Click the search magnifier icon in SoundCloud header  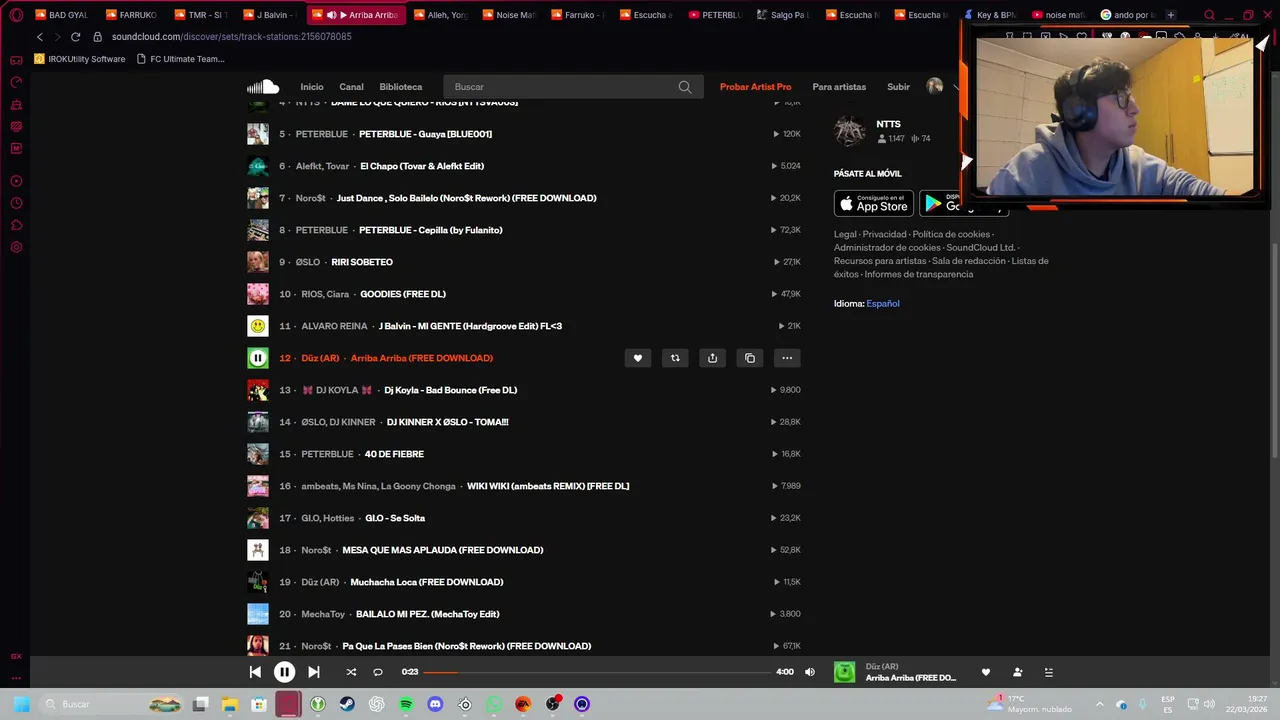[x=685, y=87]
